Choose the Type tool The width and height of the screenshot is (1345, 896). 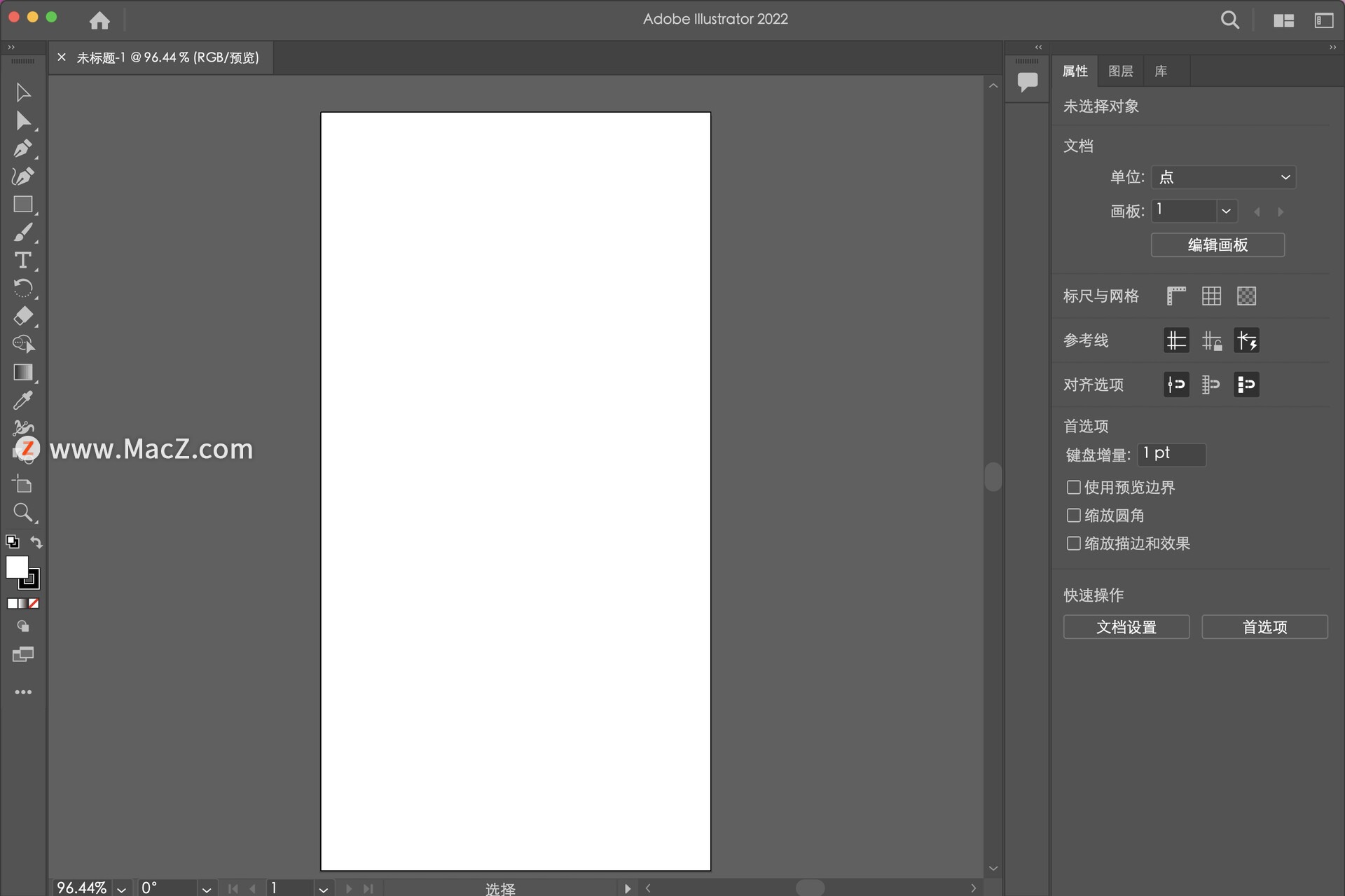pos(22,261)
